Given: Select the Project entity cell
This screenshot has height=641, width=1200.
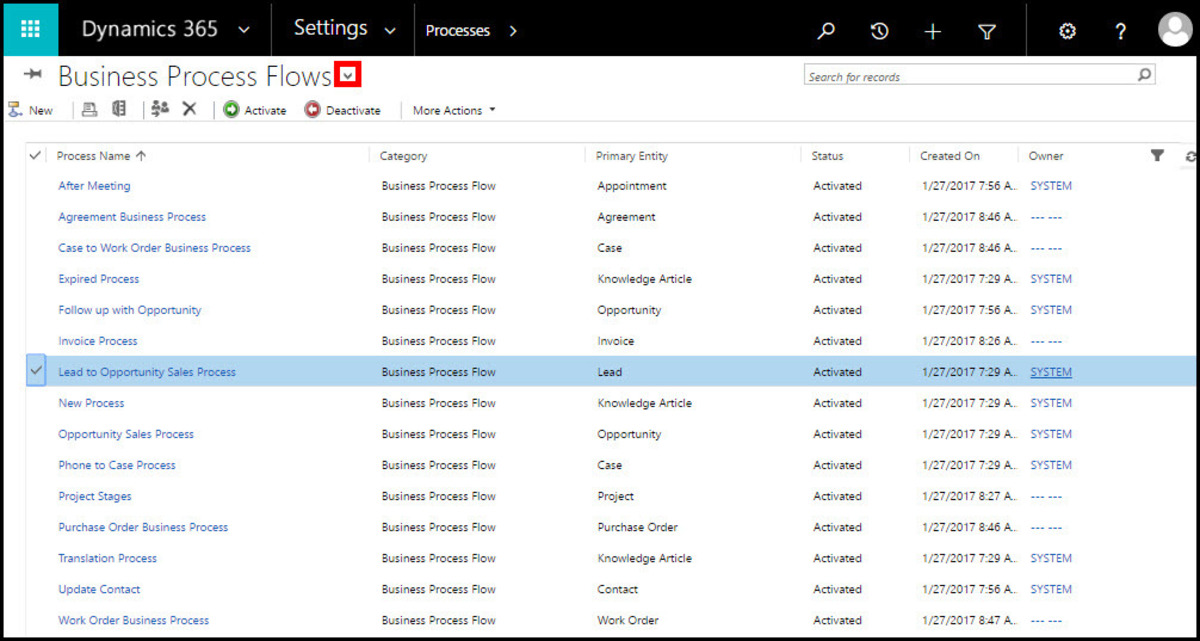Looking at the screenshot, I should (x=616, y=496).
